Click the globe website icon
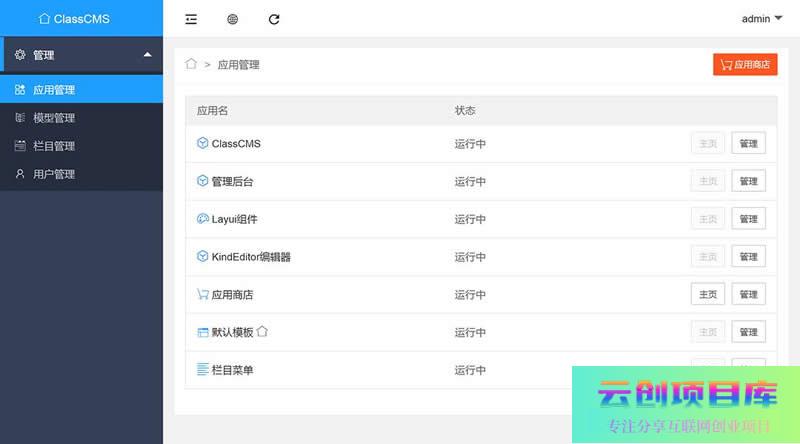 [233, 19]
